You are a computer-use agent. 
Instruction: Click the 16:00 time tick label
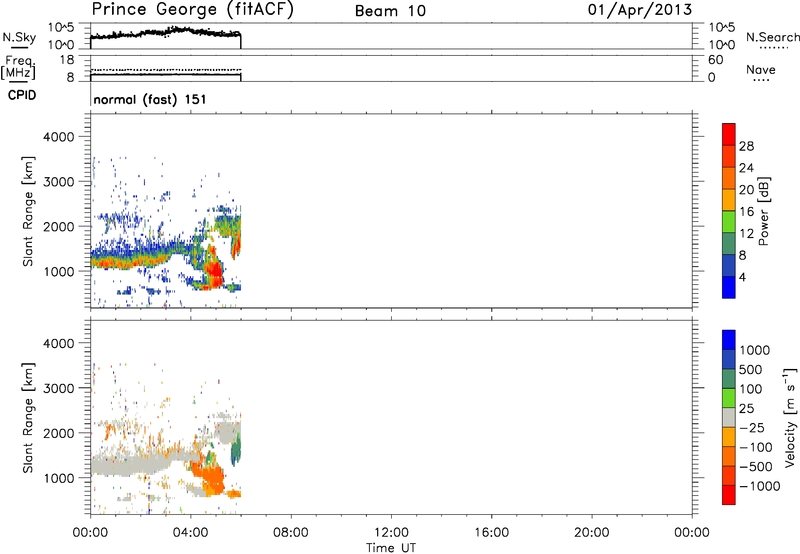[x=491, y=533]
